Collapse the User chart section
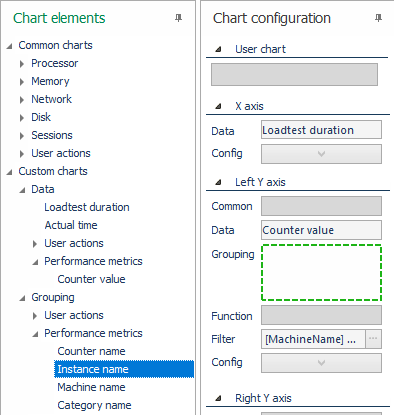394x415 pixels. (x=218, y=50)
